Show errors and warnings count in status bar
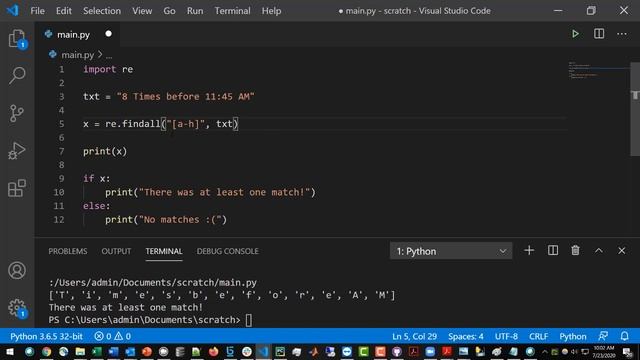This screenshot has width=640, height=360. (x=113, y=336)
